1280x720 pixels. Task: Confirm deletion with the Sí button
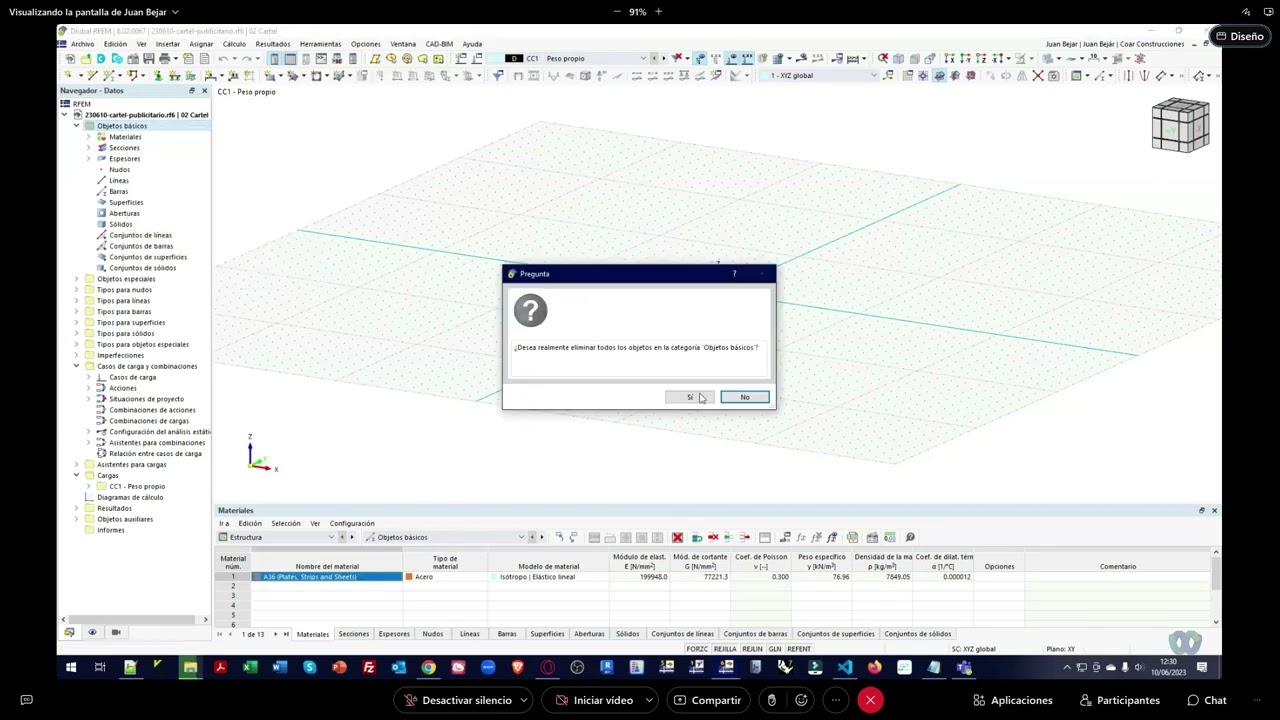pyautogui.click(x=689, y=398)
